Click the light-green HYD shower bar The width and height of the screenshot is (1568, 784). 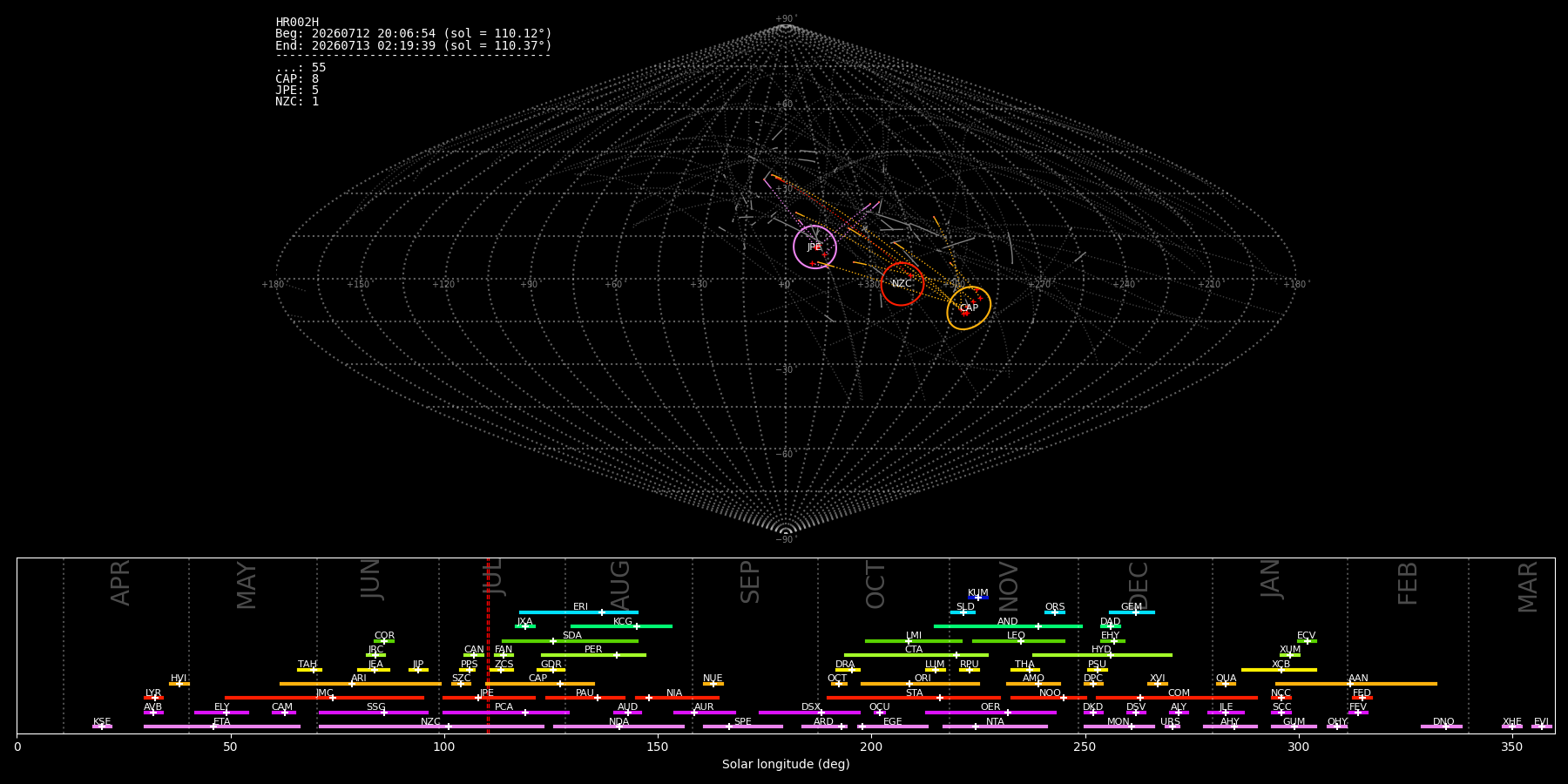1102,655
